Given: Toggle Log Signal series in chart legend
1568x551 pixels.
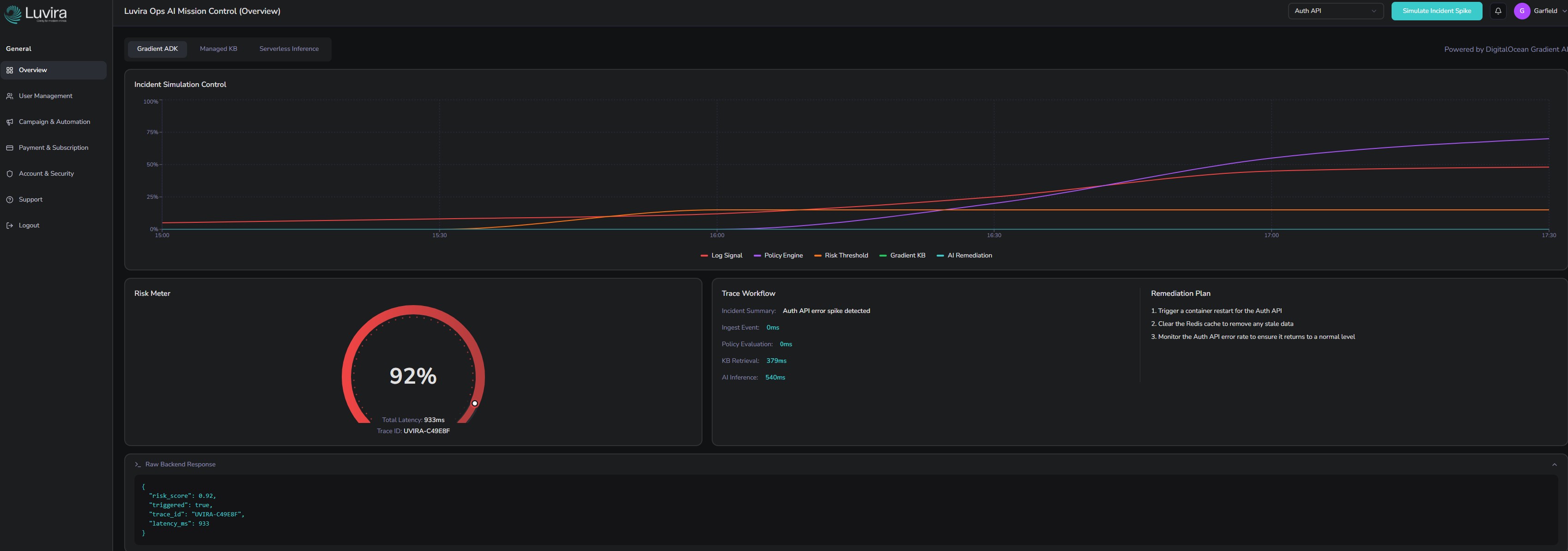Looking at the screenshot, I should [x=721, y=255].
